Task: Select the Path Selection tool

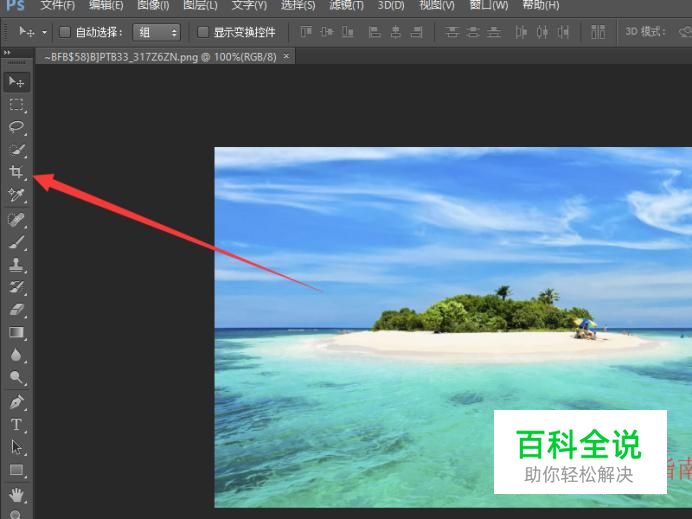Action: click(x=16, y=447)
